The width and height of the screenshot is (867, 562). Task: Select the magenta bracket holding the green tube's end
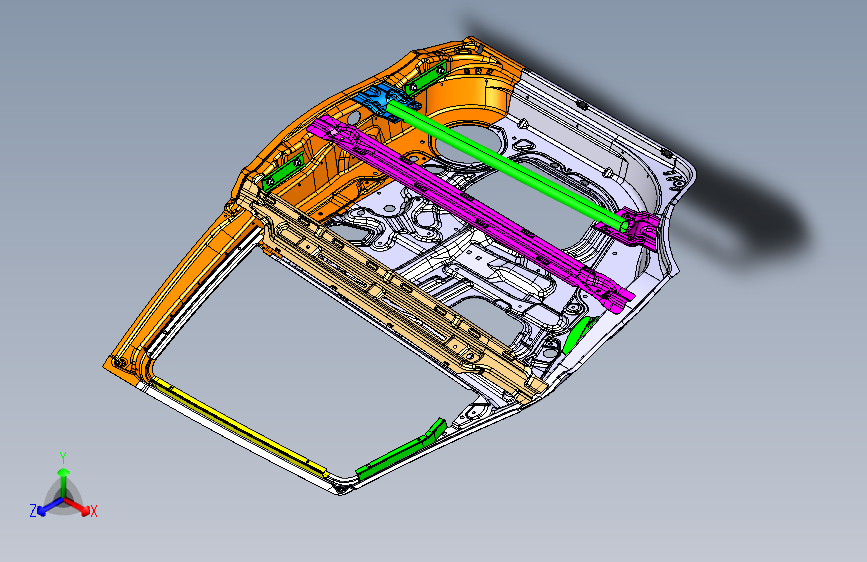(636, 229)
